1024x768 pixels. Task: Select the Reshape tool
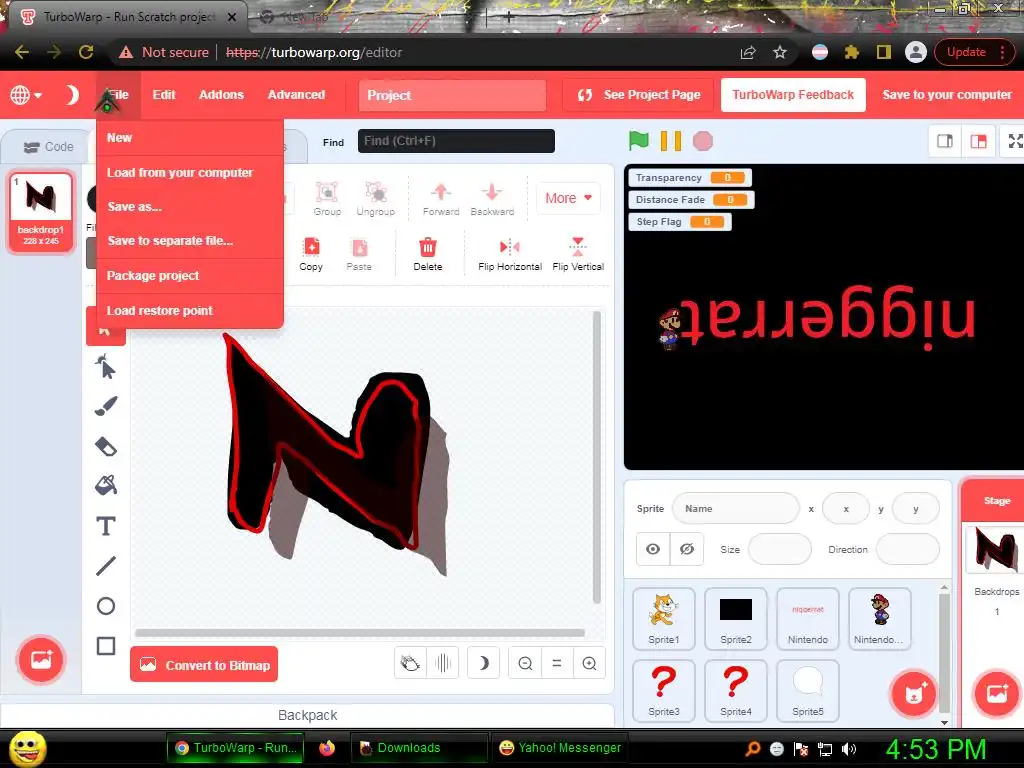tap(106, 367)
